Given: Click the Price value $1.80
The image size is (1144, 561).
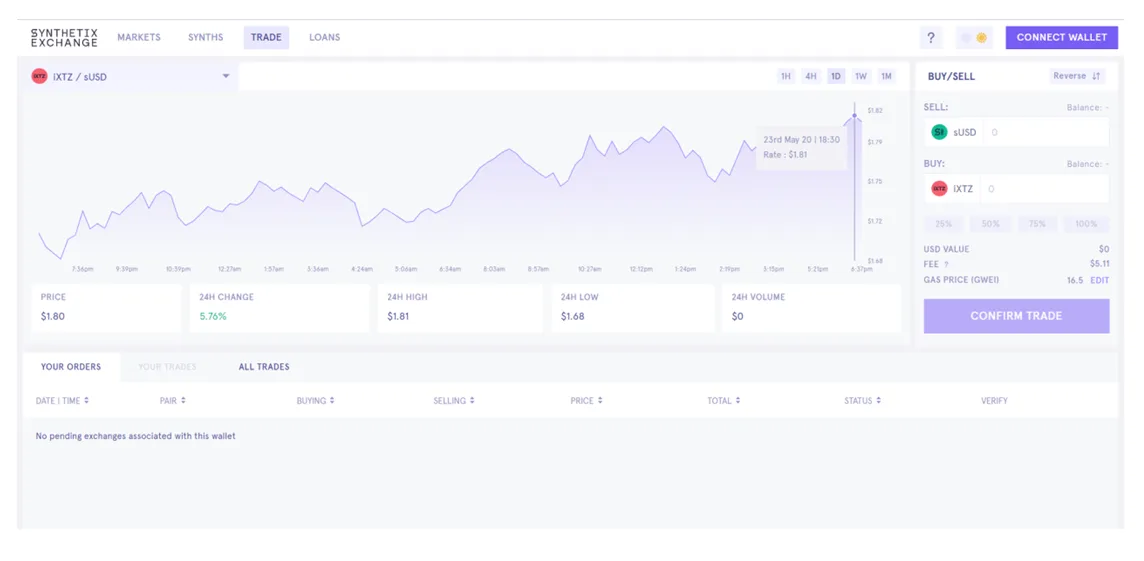Looking at the screenshot, I should pos(53,317).
